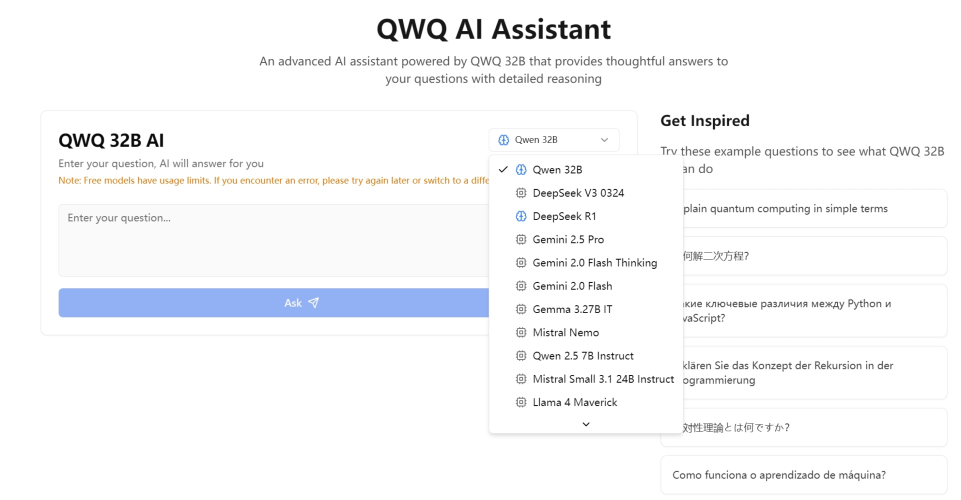Select the German recursion example question

coord(804,372)
